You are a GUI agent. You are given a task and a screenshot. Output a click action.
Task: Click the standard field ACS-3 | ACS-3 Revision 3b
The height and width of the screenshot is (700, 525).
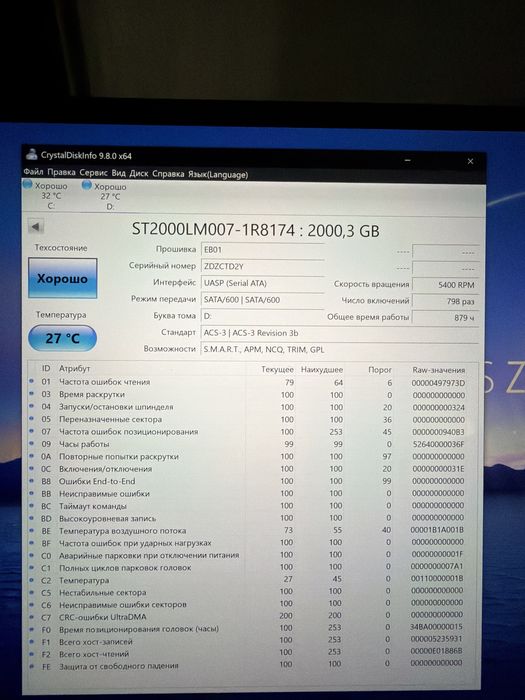pyautogui.click(x=339, y=333)
